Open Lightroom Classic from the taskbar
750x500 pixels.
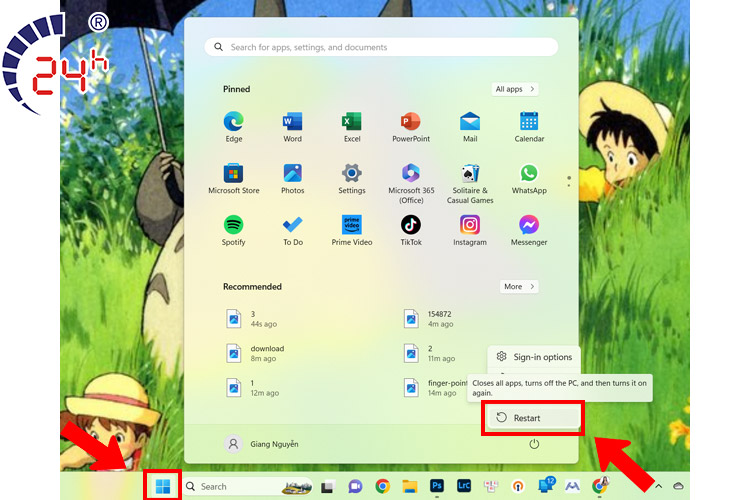tap(464, 486)
